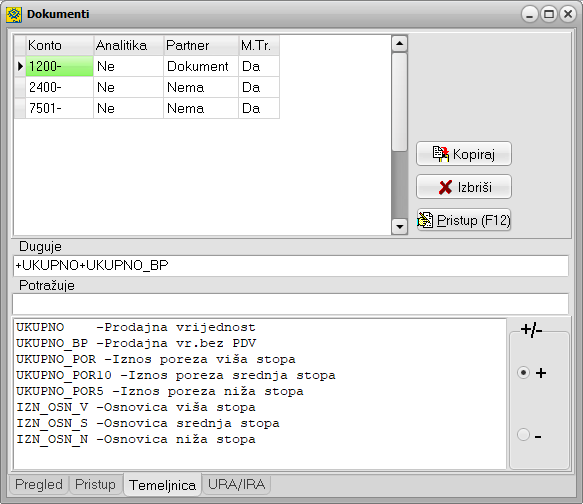Switch to the Pregled tab
Screen dimensions: 583x504
[39, 484]
